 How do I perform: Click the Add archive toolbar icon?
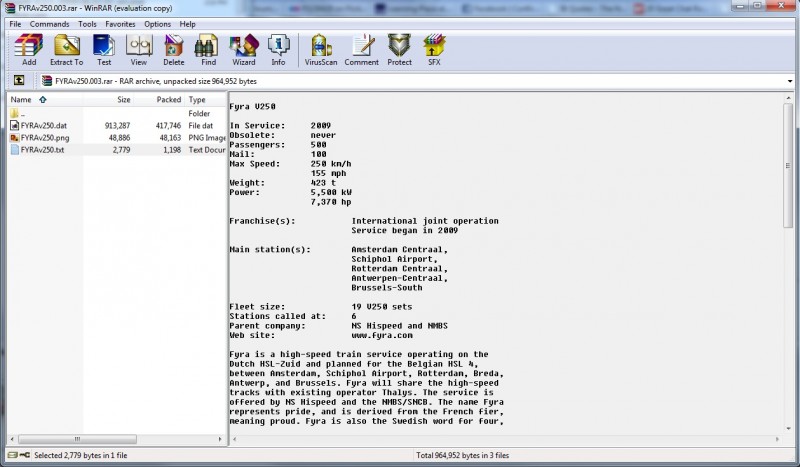(29, 46)
